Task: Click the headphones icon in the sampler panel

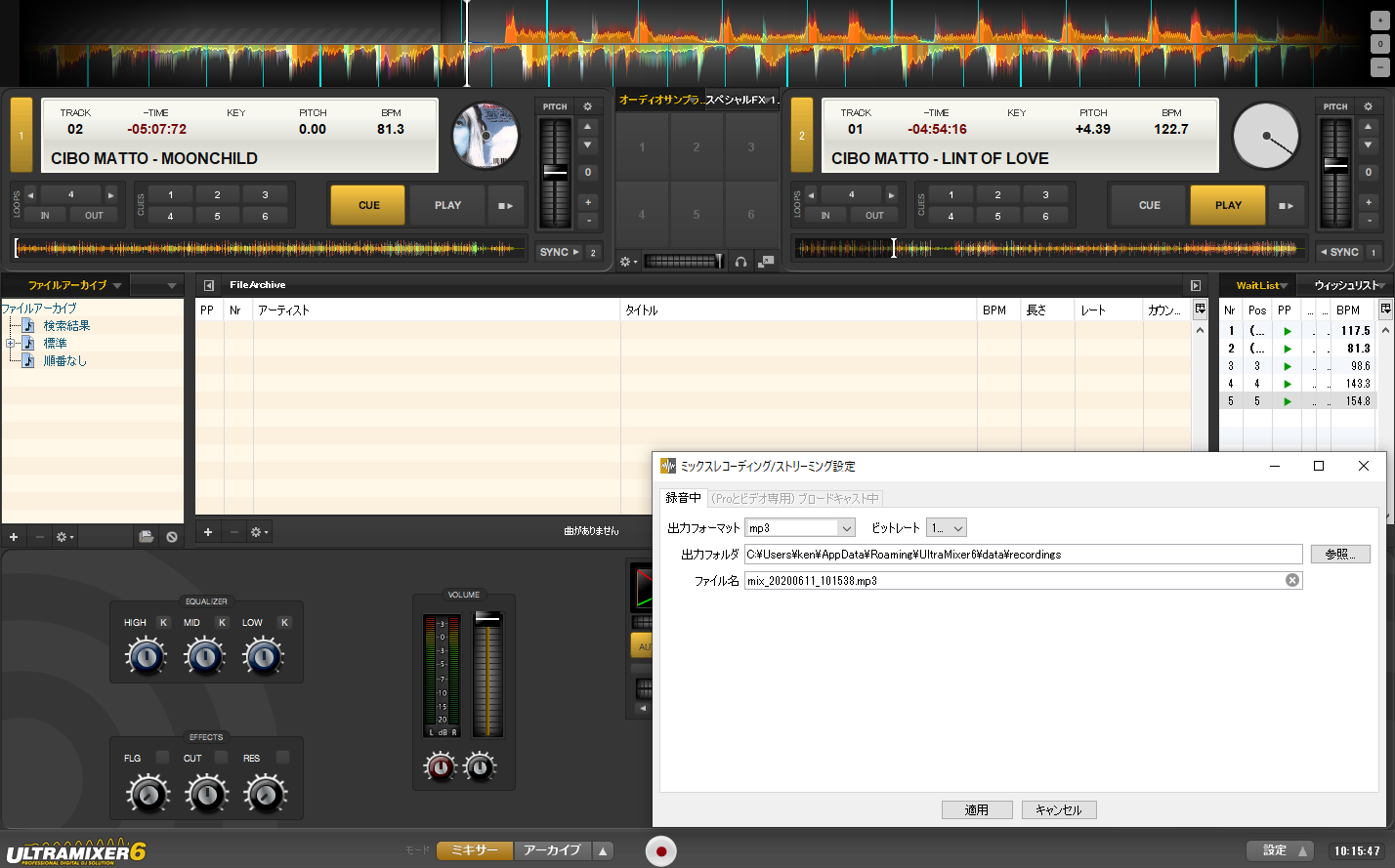Action: coord(740,262)
